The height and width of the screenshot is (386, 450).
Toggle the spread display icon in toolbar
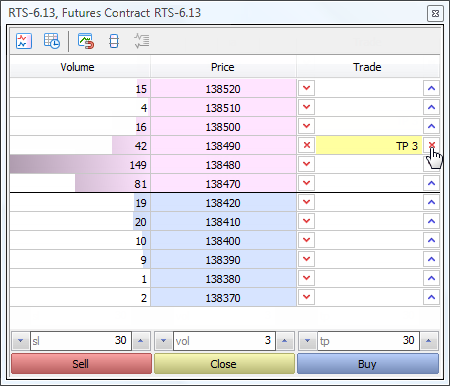(114, 41)
